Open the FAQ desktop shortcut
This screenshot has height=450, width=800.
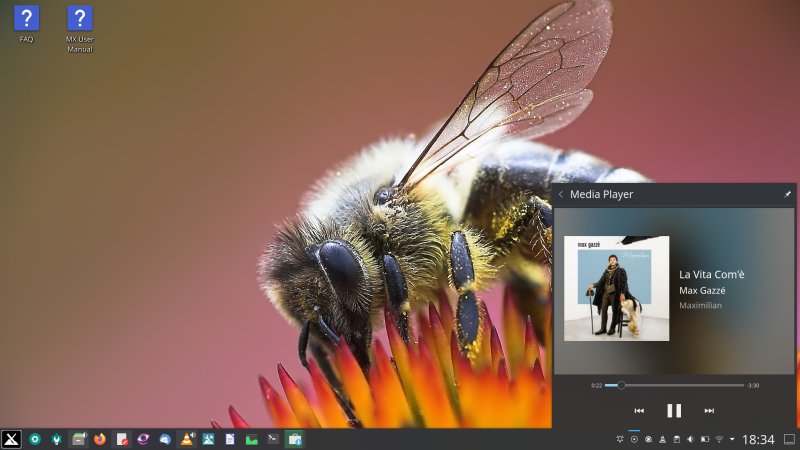(27, 23)
